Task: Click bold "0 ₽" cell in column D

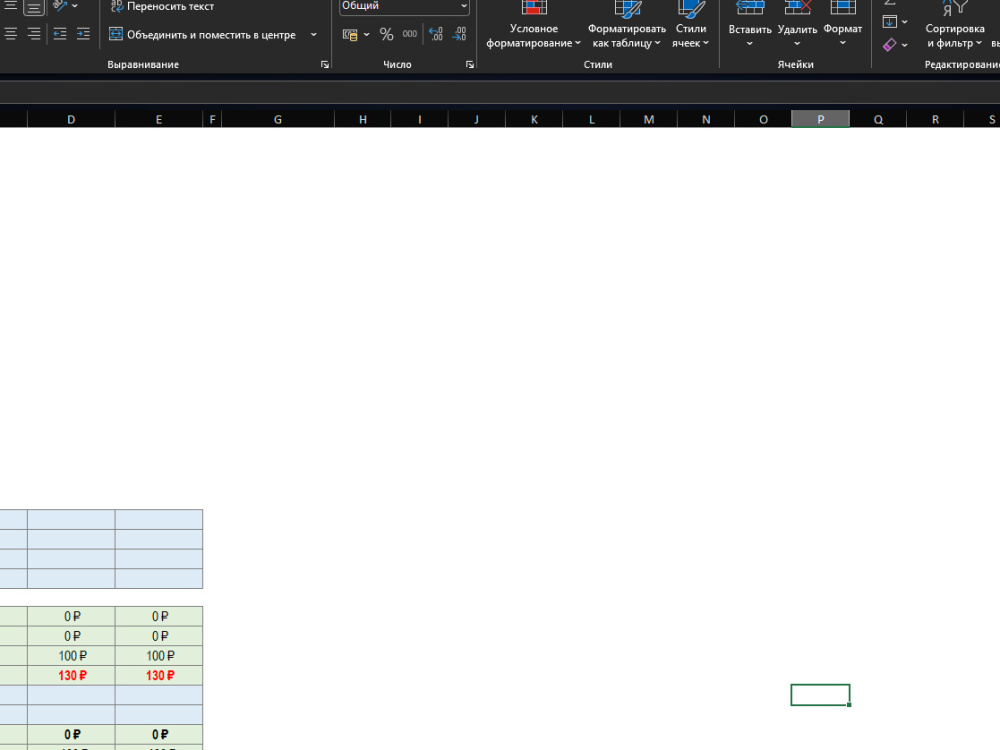Action: coord(71,735)
